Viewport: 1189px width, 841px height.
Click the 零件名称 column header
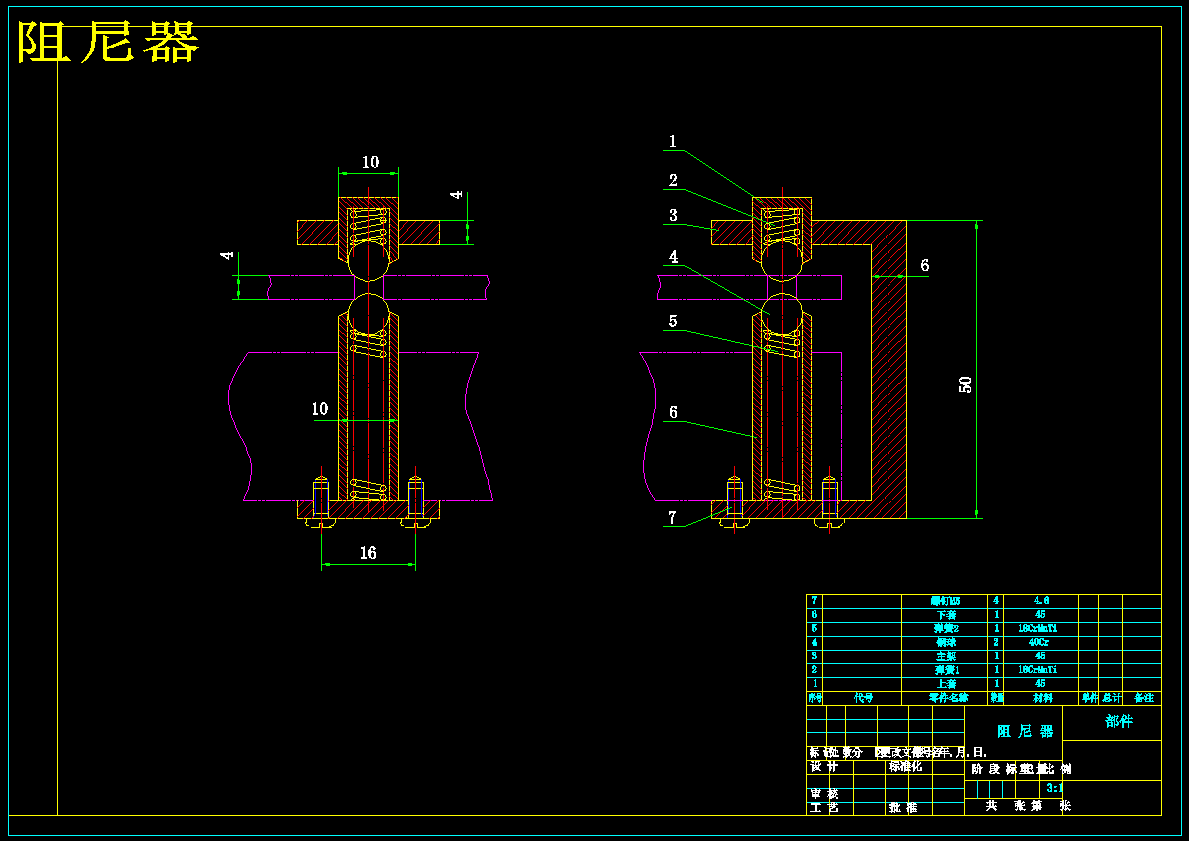949,698
